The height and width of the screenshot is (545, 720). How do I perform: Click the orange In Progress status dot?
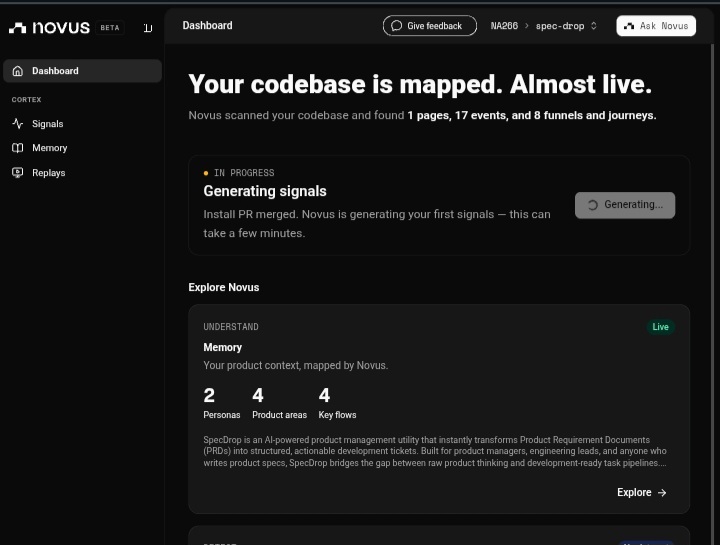pyautogui.click(x=206, y=173)
